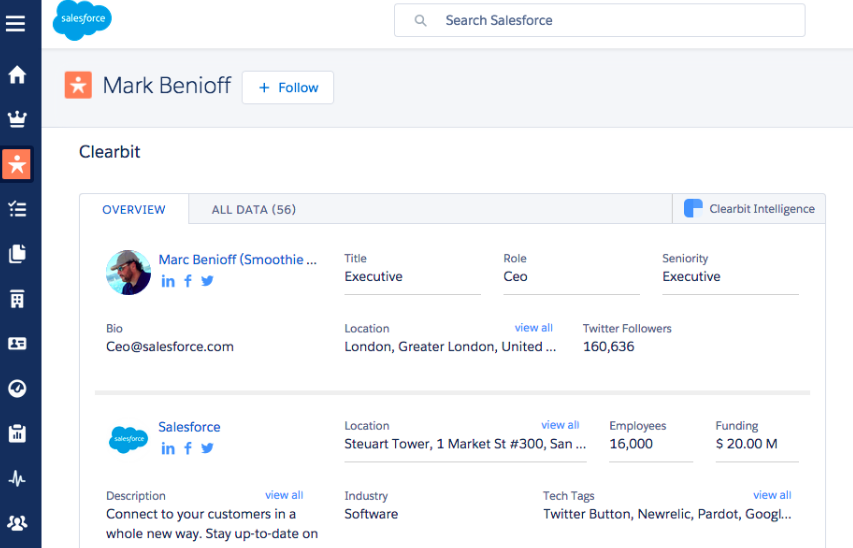Click the Title value Executive
The height and width of the screenshot is (548, 853).
(373, 276)
